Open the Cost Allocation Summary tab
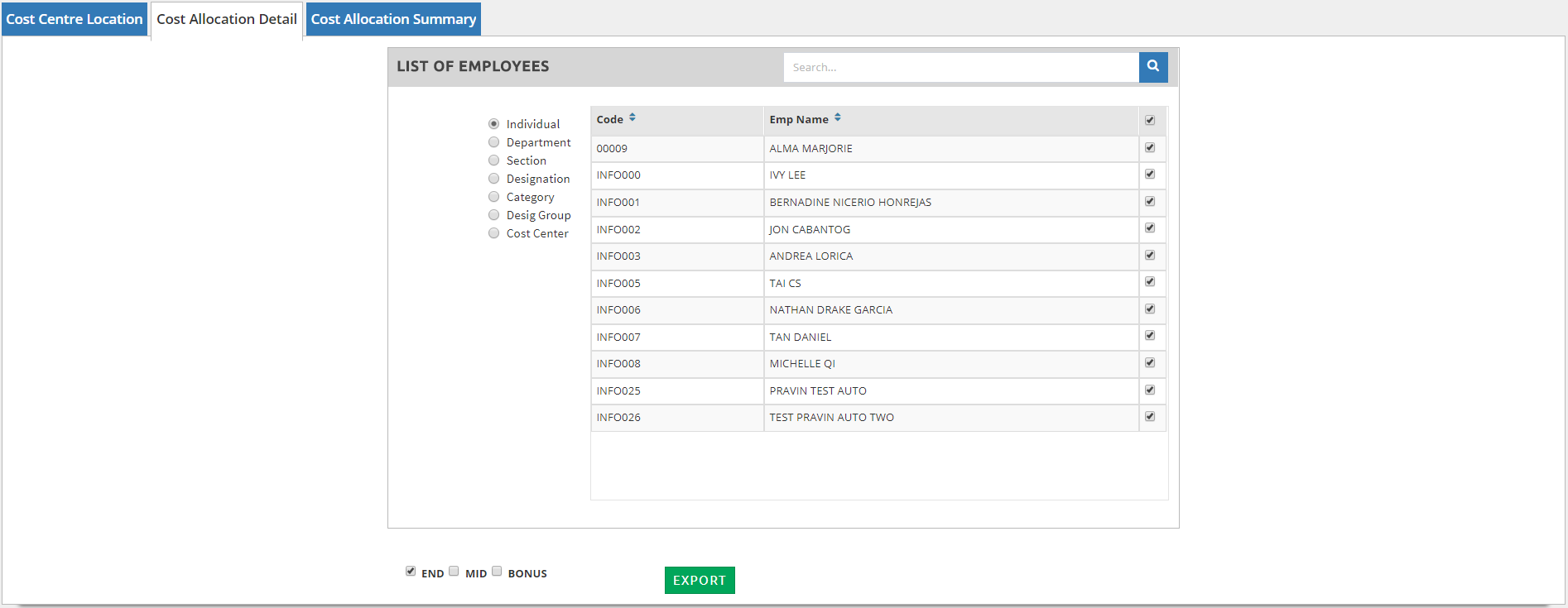The width and height of the screenshot is (1568, 608). point(393,19)
